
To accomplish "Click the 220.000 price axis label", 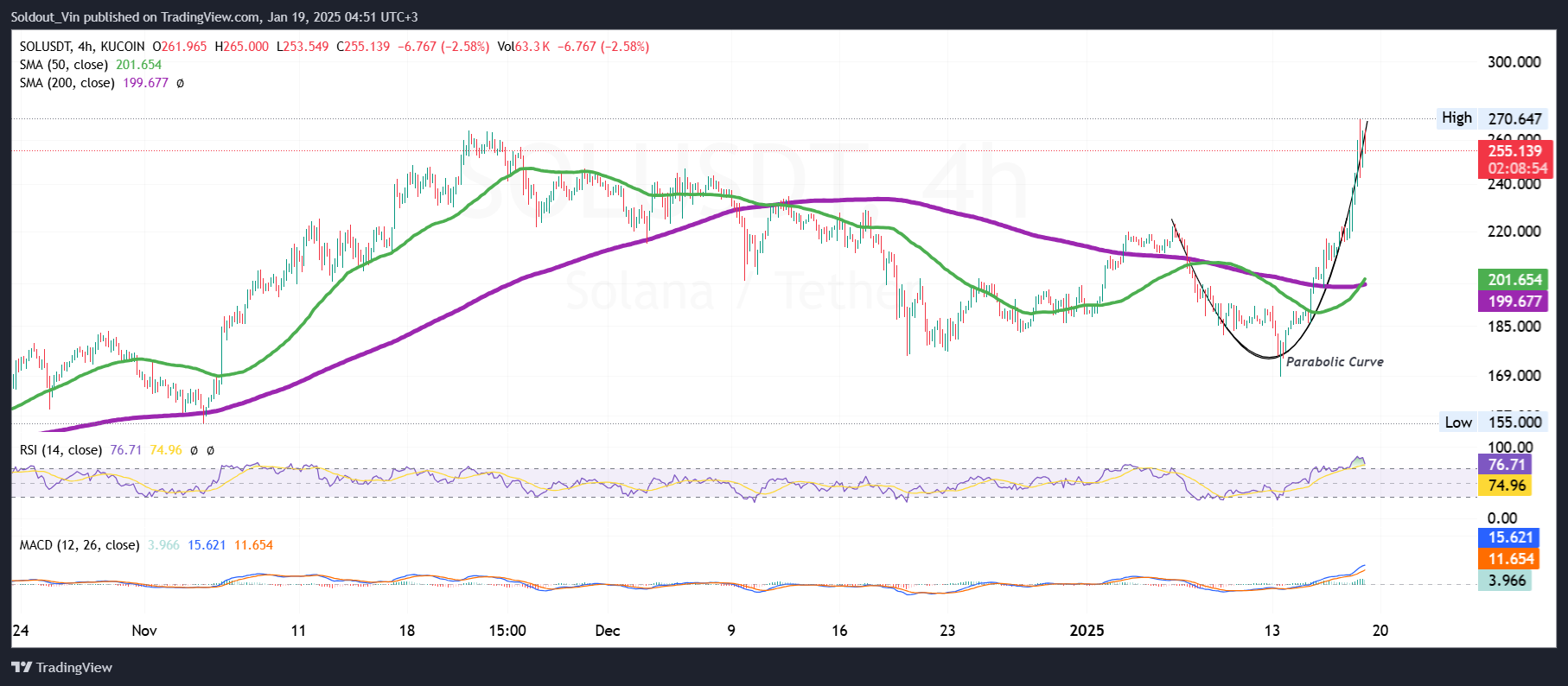I will [1514, 232].
